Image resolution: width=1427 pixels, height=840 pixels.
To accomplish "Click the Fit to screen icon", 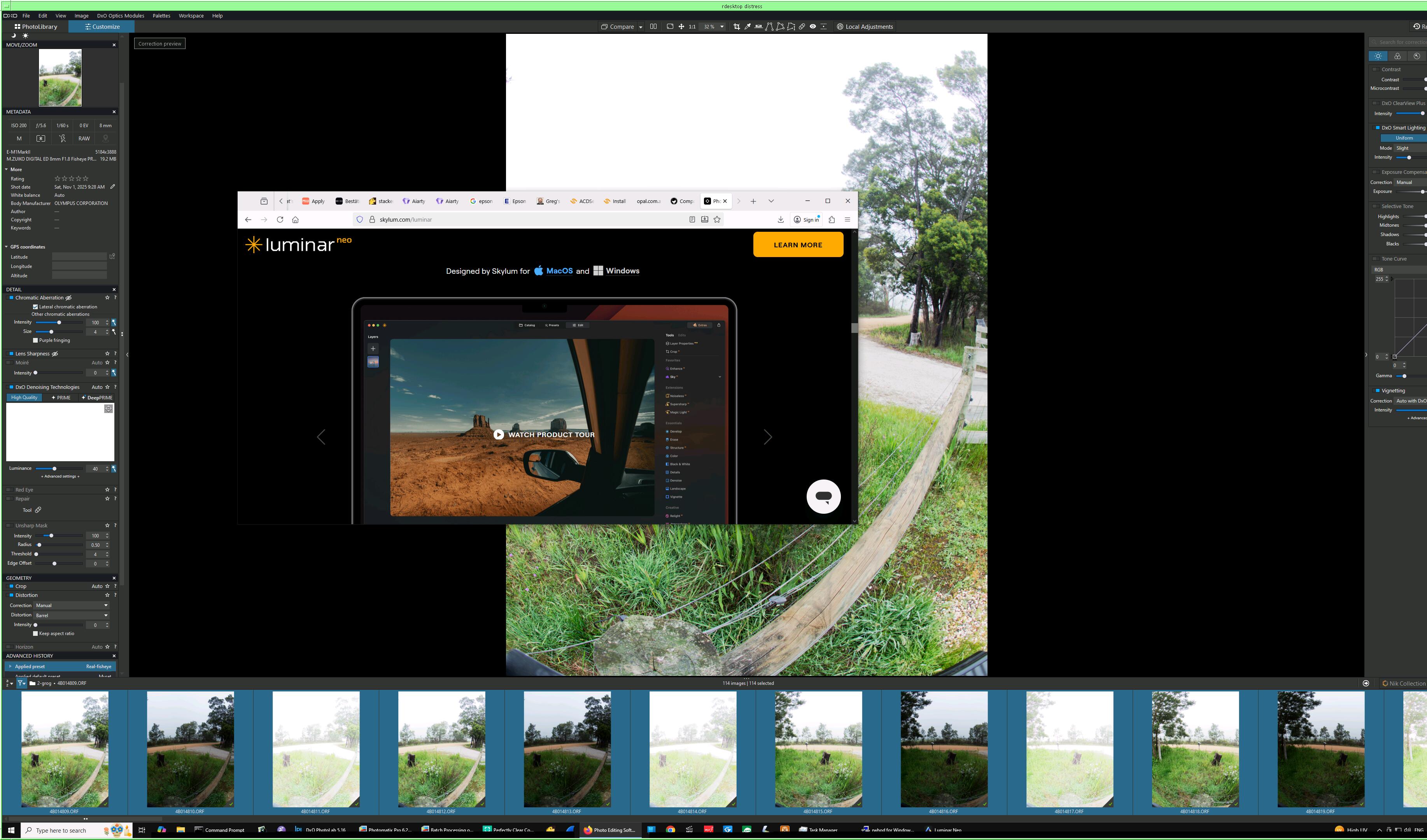I will coord(670,26).
